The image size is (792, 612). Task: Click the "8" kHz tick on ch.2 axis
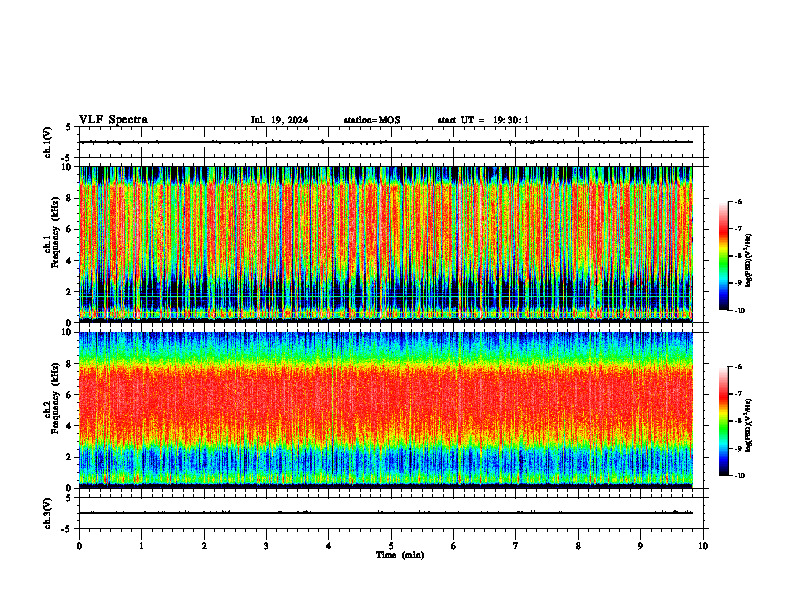point(70,364)
